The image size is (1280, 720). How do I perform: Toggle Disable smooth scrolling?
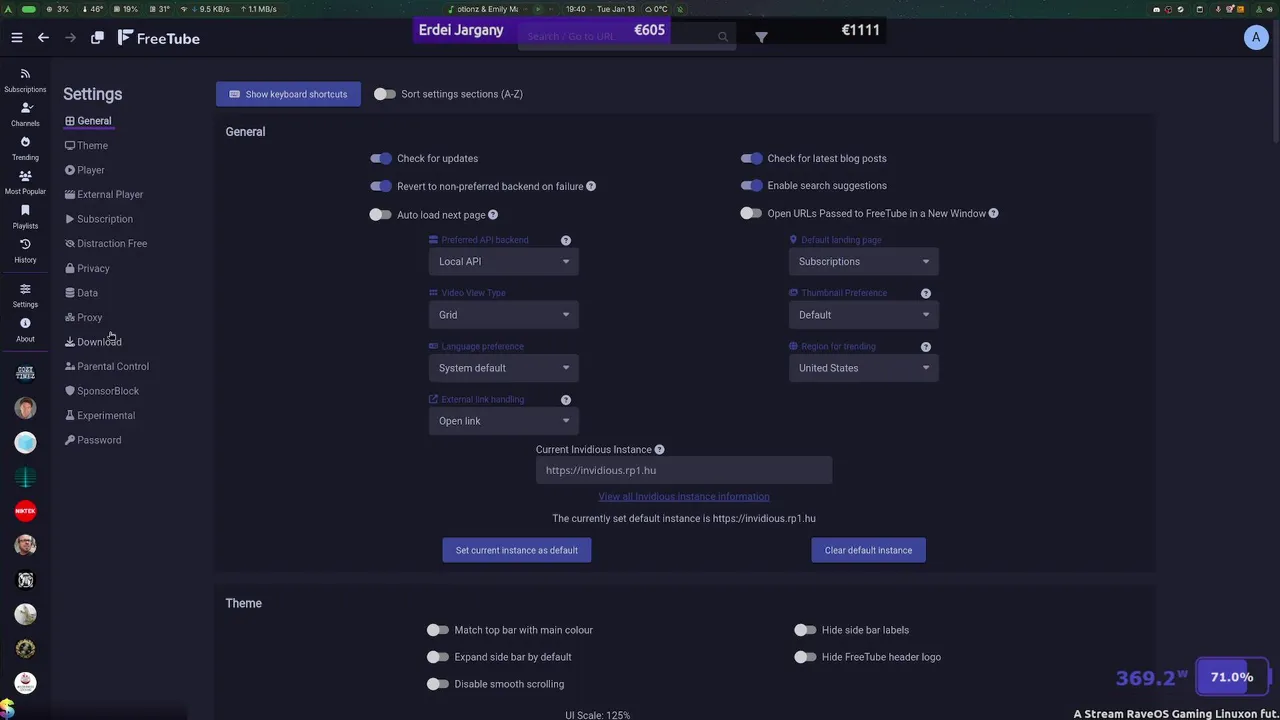[x=438, y=684]
